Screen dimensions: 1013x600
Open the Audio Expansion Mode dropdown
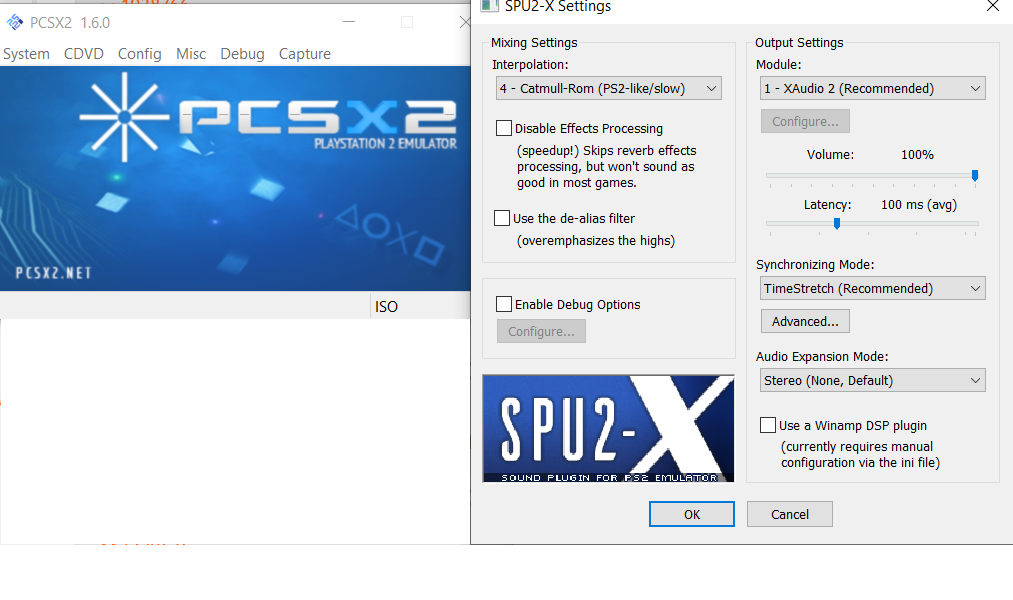tap(873, 380)
